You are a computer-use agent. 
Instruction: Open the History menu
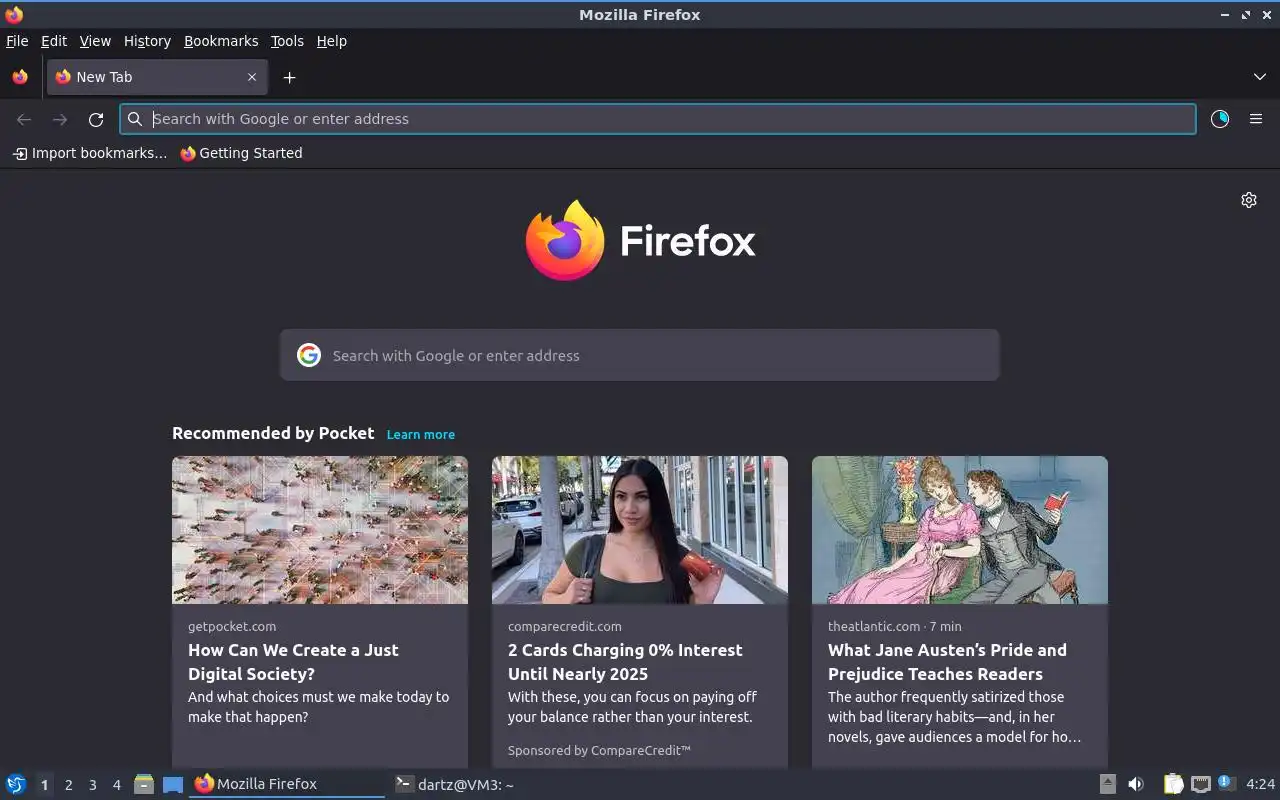(147, 41)
